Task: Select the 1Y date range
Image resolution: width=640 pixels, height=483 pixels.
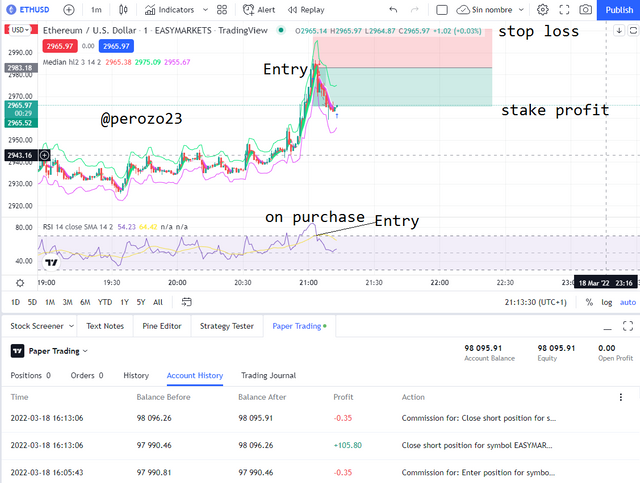Action: 124,302
